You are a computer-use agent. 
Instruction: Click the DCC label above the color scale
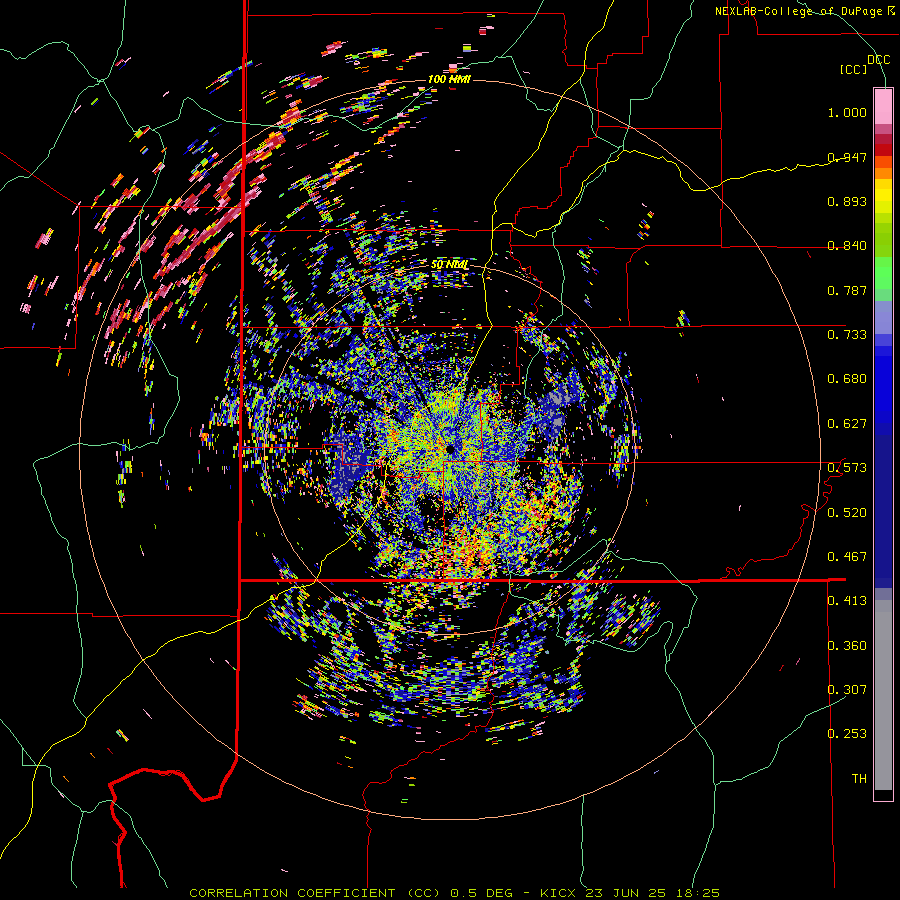tap(878, 60)
